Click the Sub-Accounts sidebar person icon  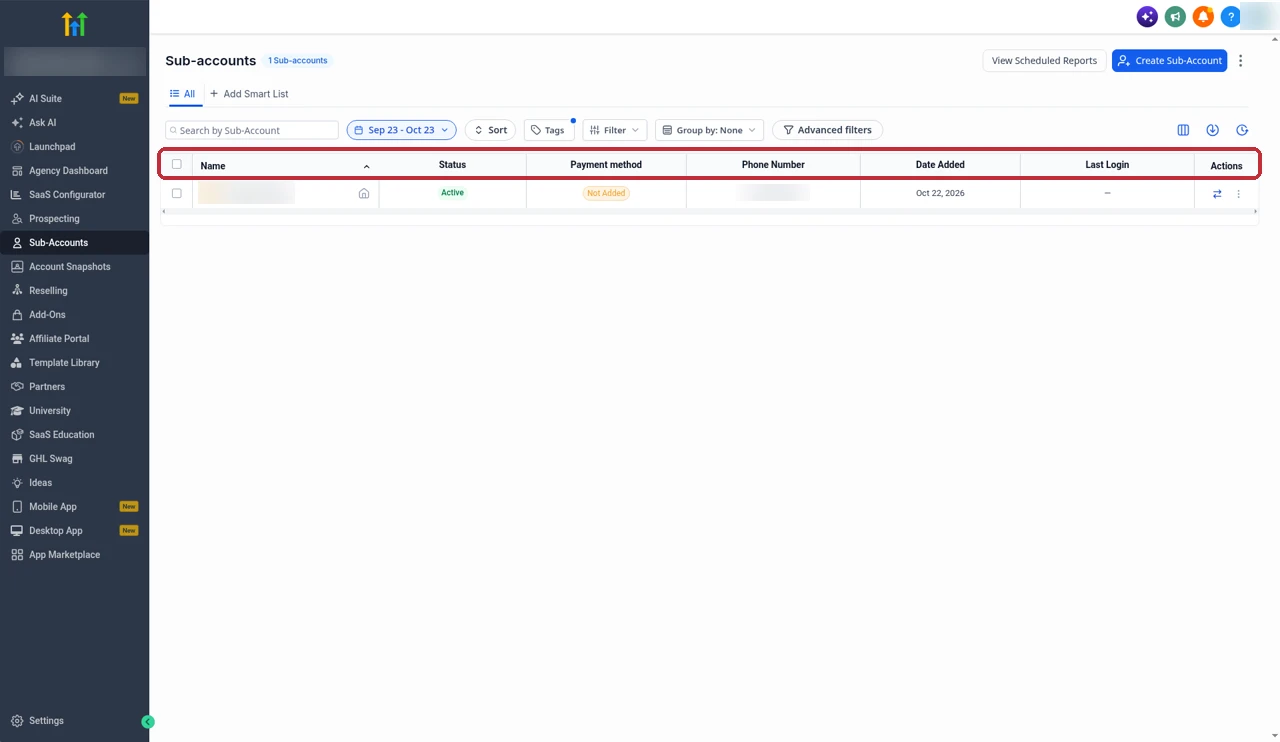(17, 243)
